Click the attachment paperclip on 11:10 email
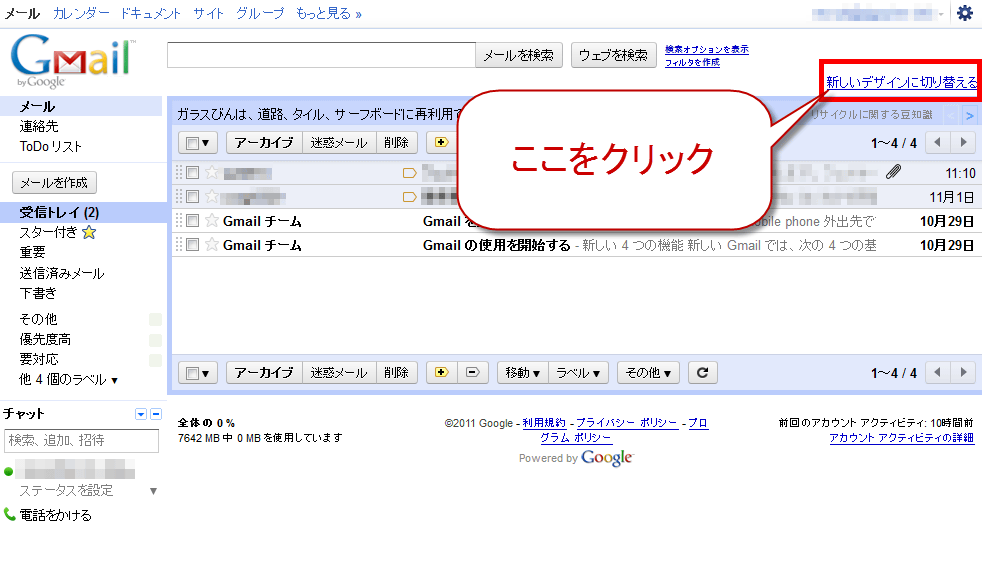The width and height of the screenshot is (982, 588). coord(893,172)
